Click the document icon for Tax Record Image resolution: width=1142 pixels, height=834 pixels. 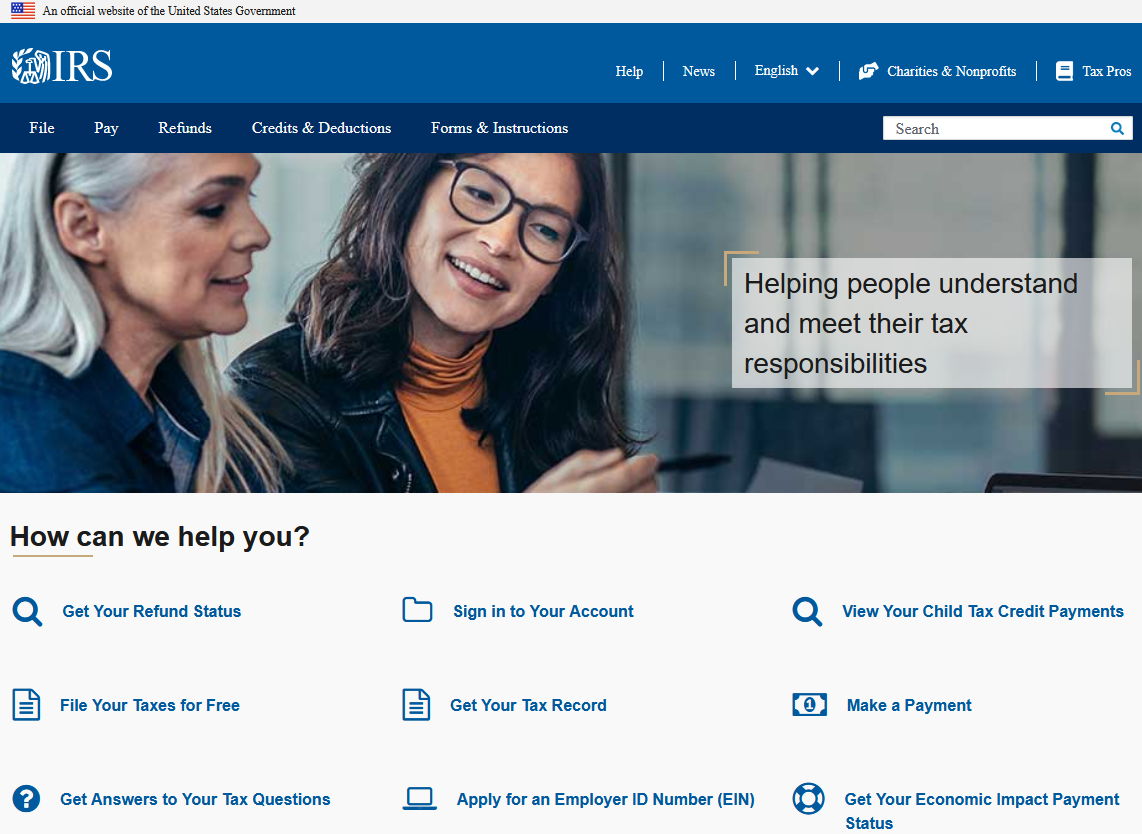pos(416,705)
